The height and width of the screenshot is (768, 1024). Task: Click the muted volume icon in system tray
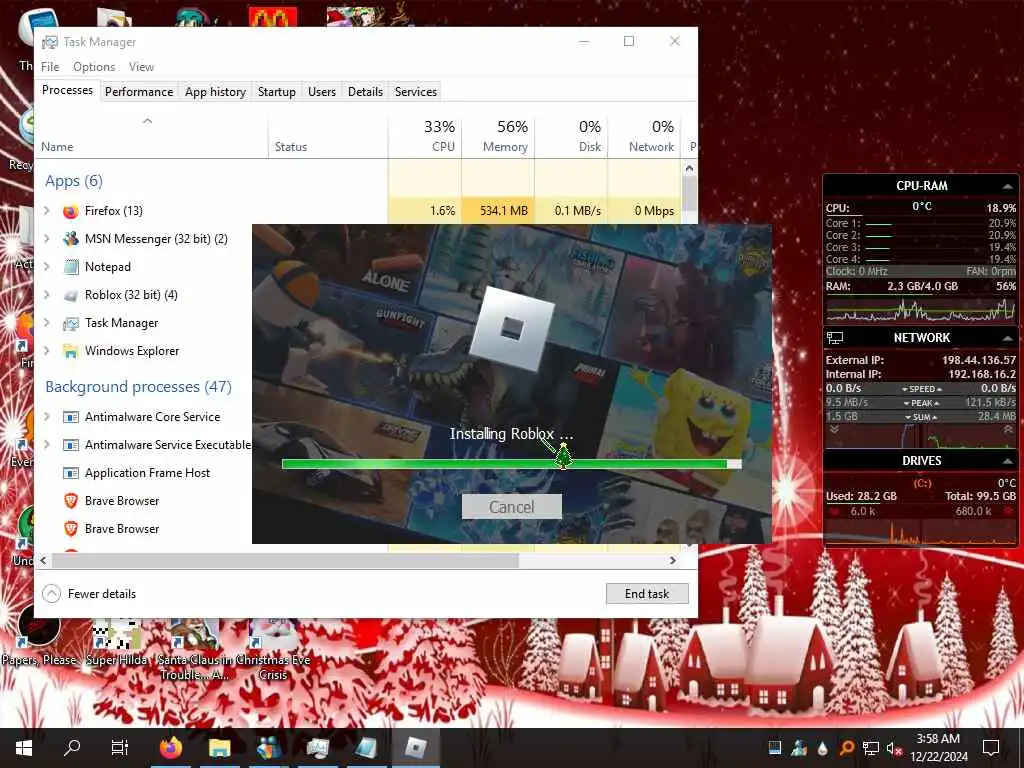pos(894,748)
